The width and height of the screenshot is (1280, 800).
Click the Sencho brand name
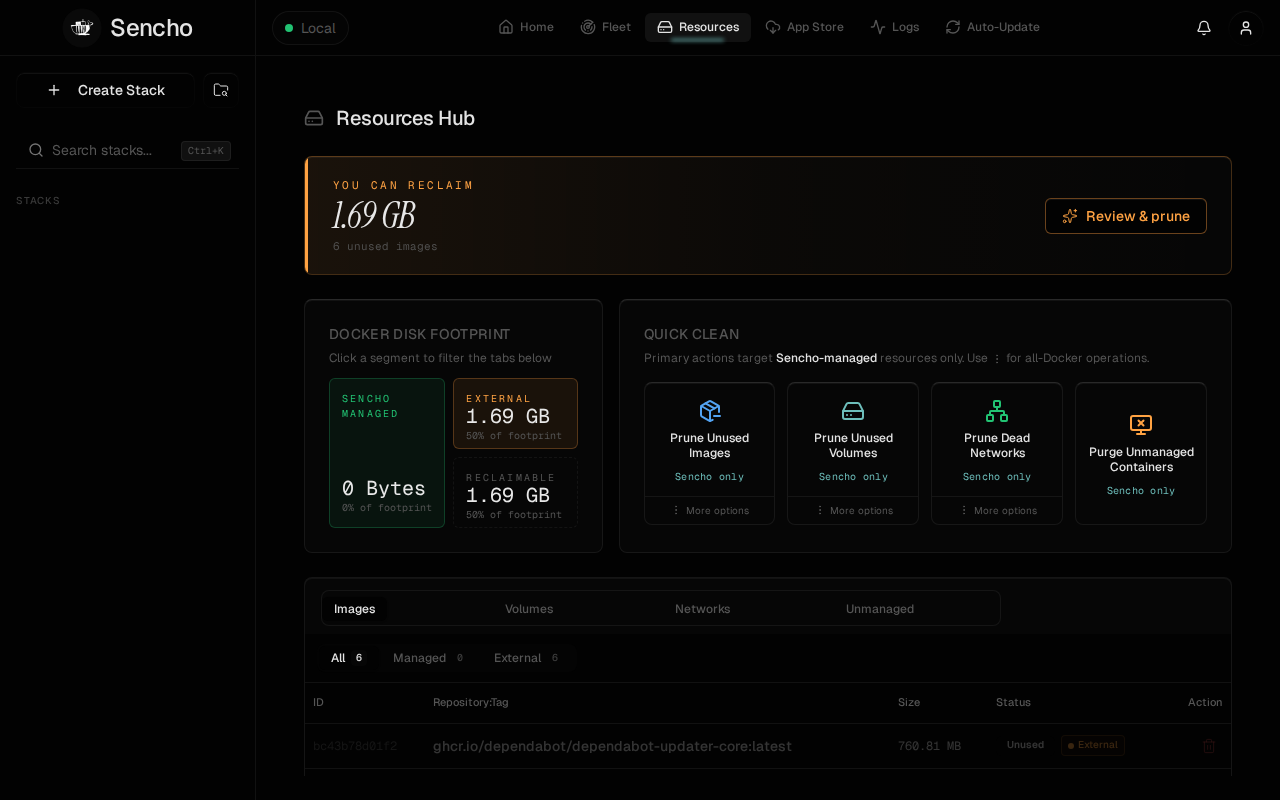point(152,28)
